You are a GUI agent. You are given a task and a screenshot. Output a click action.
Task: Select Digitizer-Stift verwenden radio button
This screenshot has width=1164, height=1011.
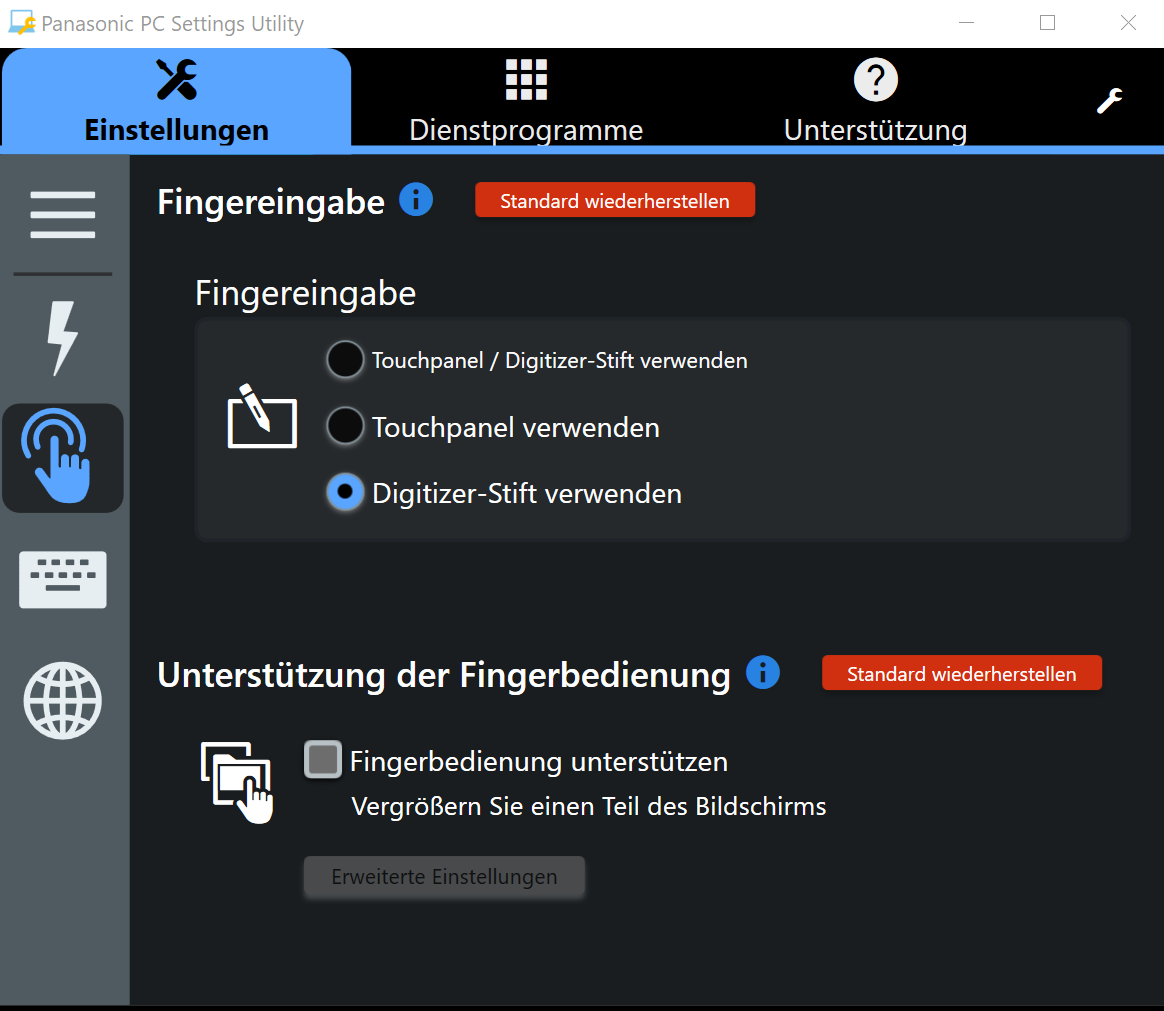coord(345,493)
